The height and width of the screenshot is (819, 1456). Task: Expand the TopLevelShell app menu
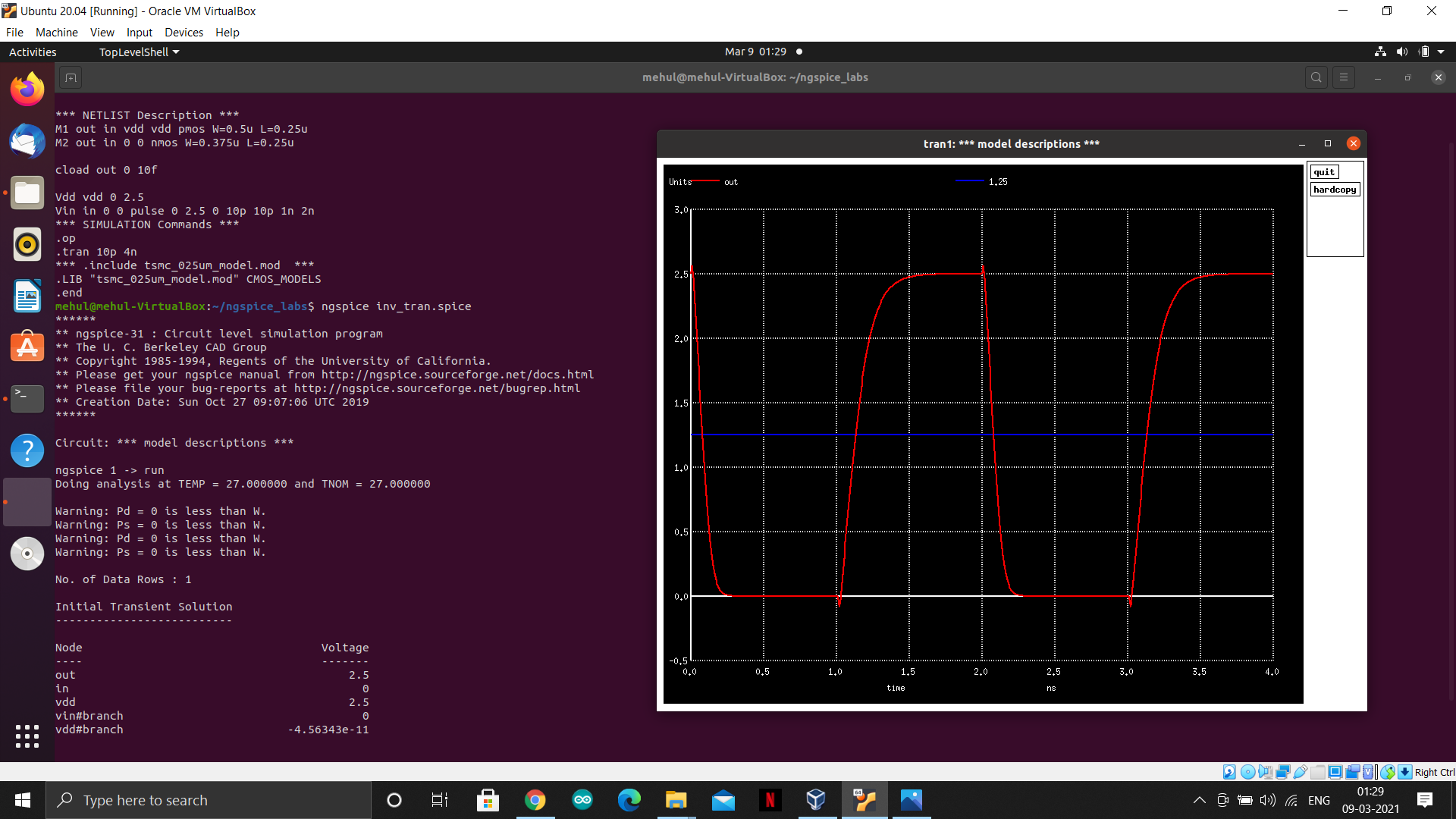[x=139, y=52]
